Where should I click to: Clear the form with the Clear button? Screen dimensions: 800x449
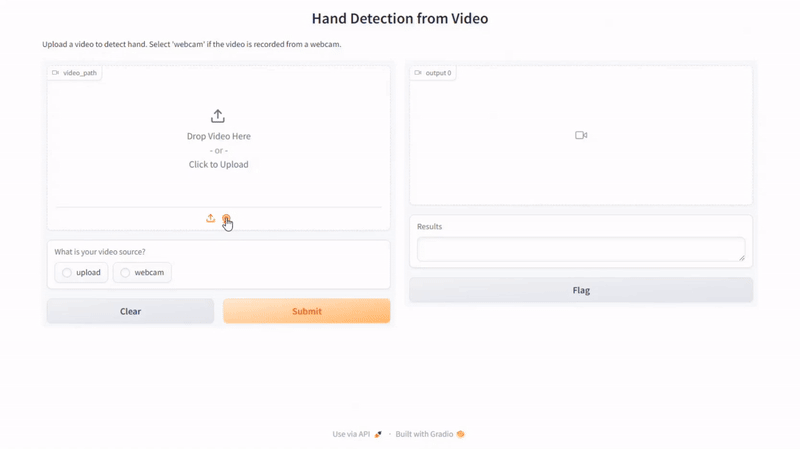pyautogui.click(x=131, y=311)
